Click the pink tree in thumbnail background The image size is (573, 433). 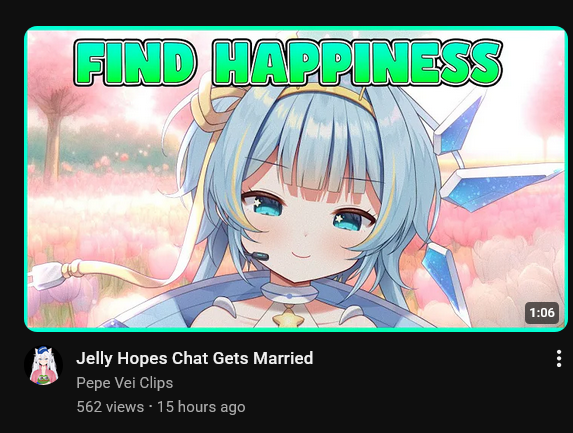(x=55, y=121)
